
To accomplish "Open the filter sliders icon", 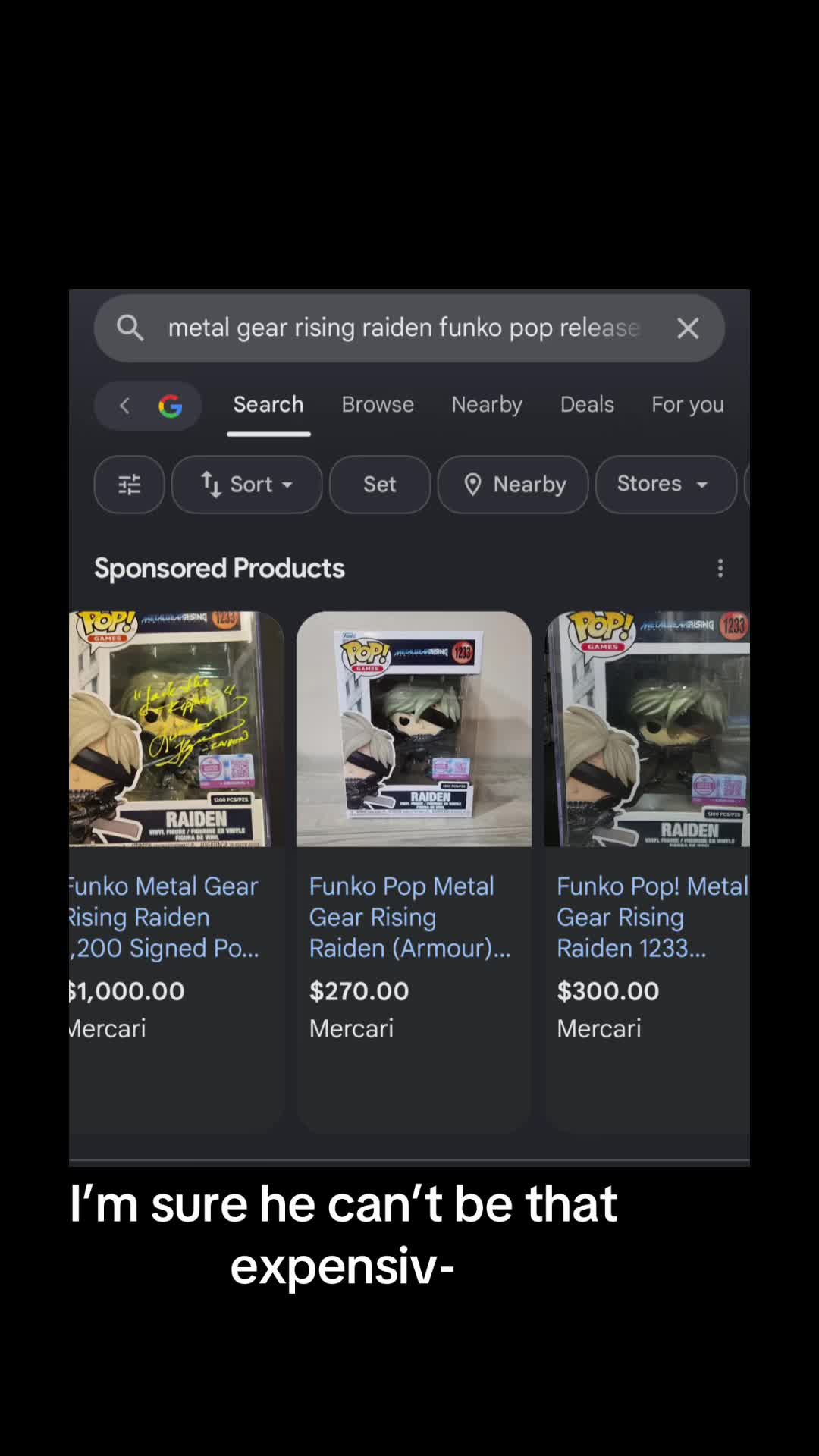I will point(130,485).
